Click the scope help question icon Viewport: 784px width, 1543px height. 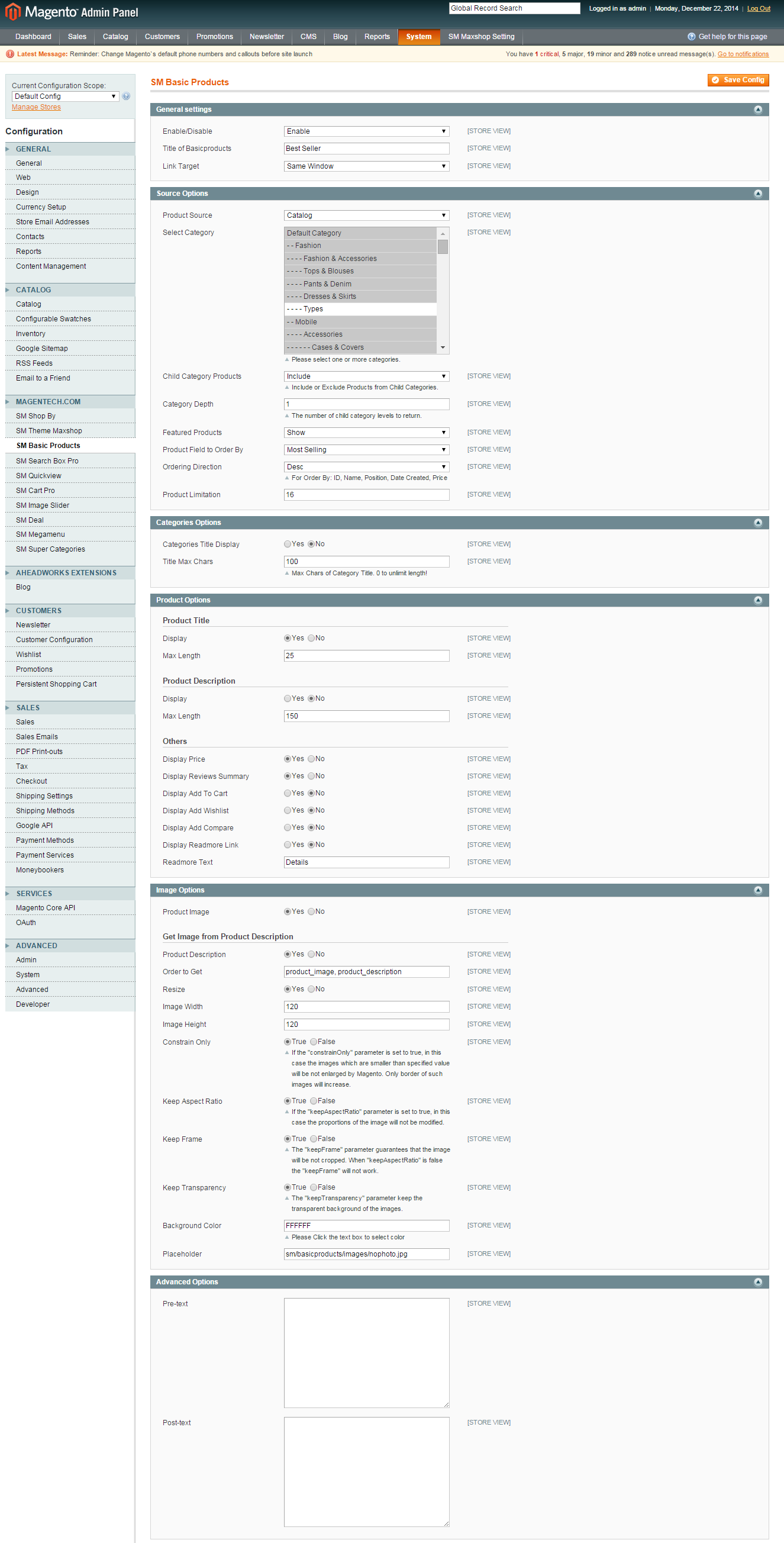click(x=126, y=96)
